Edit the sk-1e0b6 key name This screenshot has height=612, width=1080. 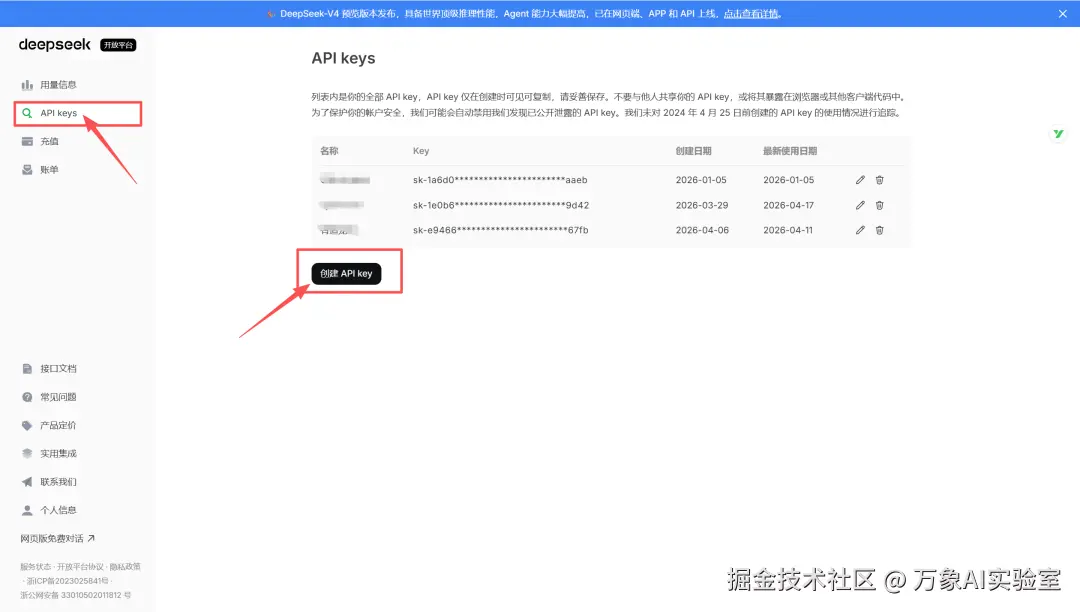[x=860, y=205]
